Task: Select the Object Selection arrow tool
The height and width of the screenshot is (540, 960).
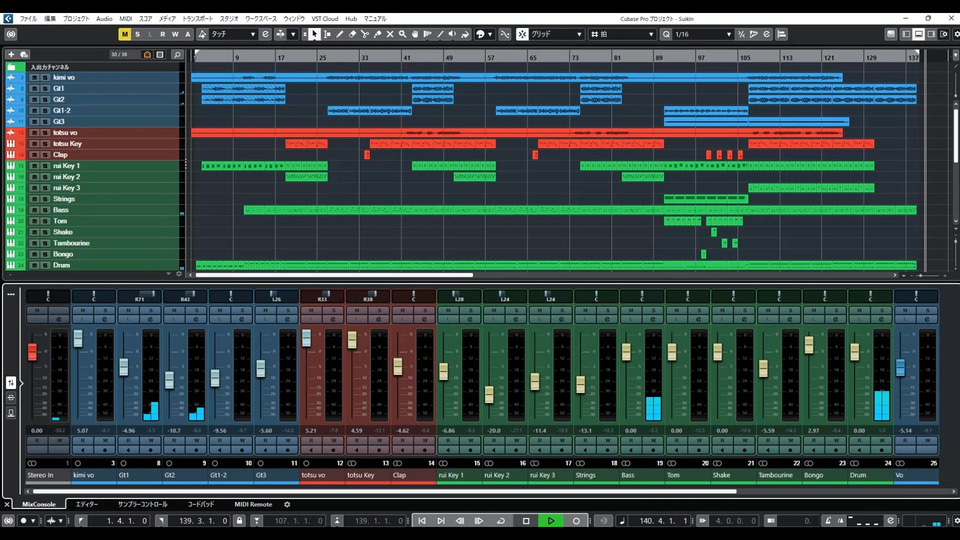Action: [x=314, y=34]
